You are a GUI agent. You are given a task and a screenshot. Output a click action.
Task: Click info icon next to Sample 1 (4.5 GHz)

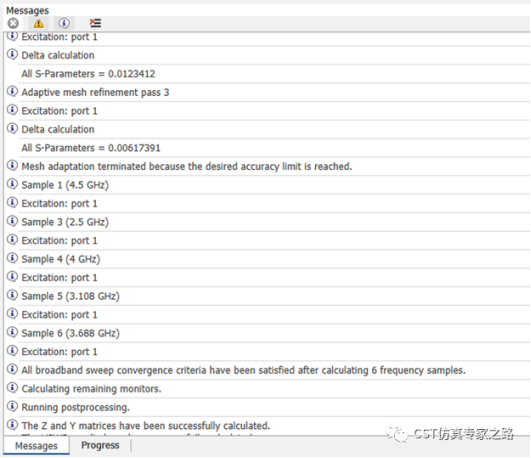tap(13, 184)
